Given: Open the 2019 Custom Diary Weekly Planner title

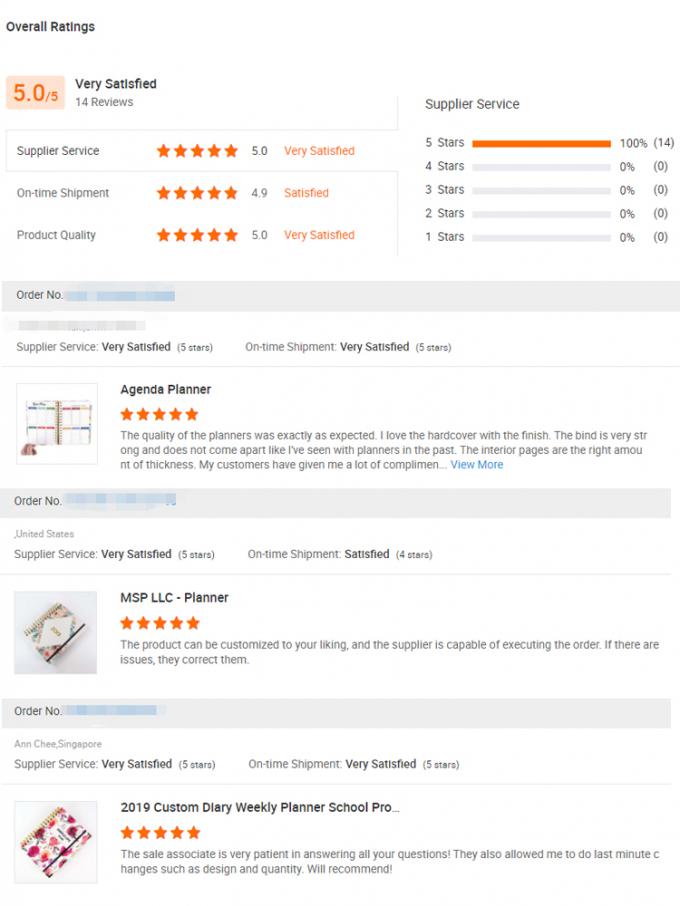Looking at the screenshot, I should [260, 807].
